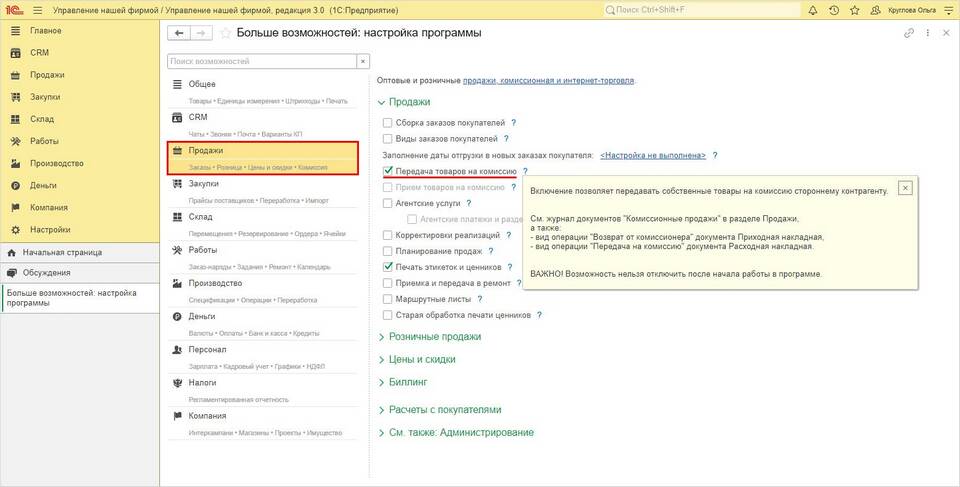Select Персонал settings category
The width and height of the screenshot is (960, 487).
point(262,357)
